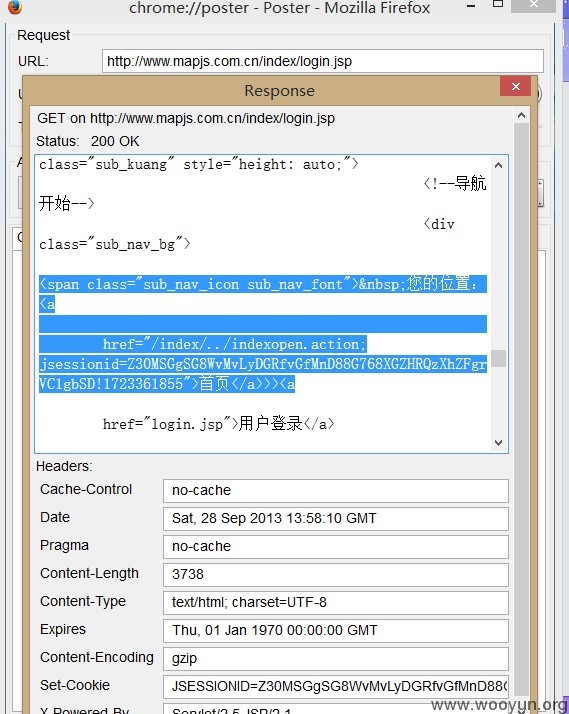Click the up arrow of outer dialog scrollbar
569x714 pixels.
pos(521,115)
